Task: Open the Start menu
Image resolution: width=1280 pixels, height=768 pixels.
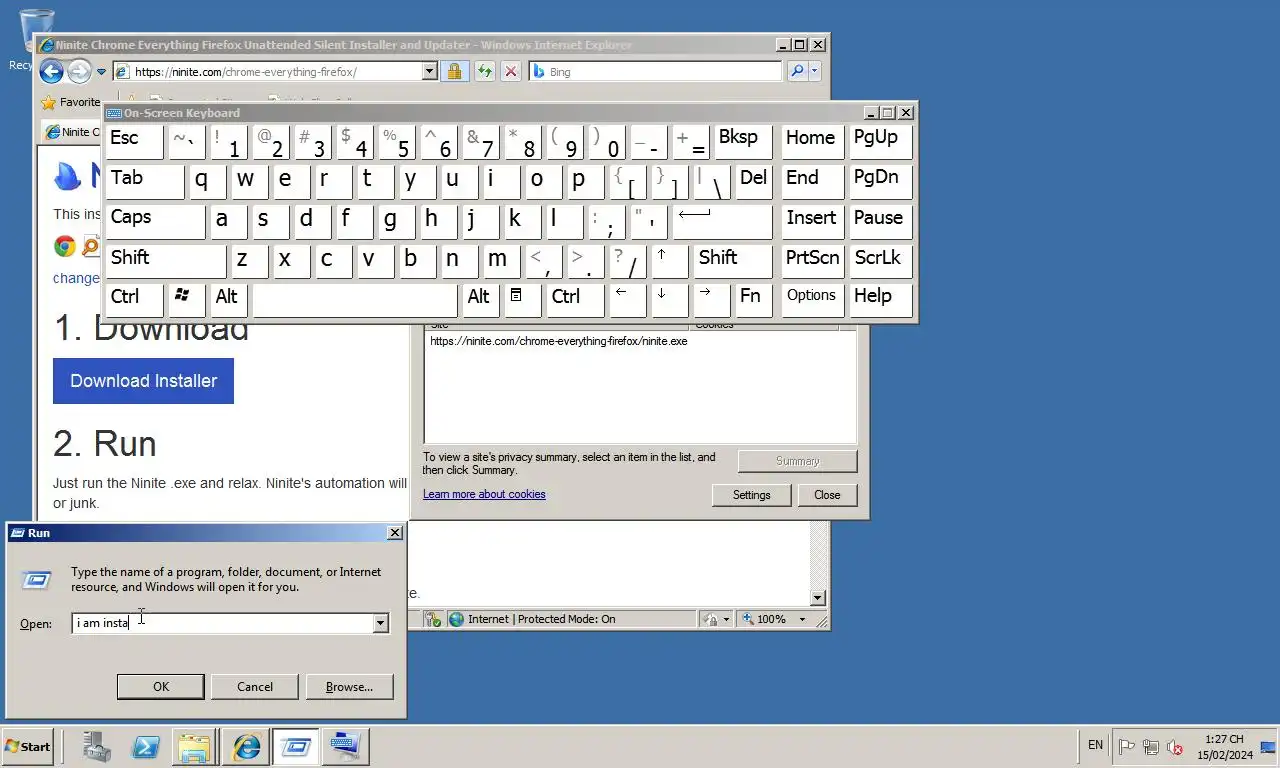Action: point(27,746)
